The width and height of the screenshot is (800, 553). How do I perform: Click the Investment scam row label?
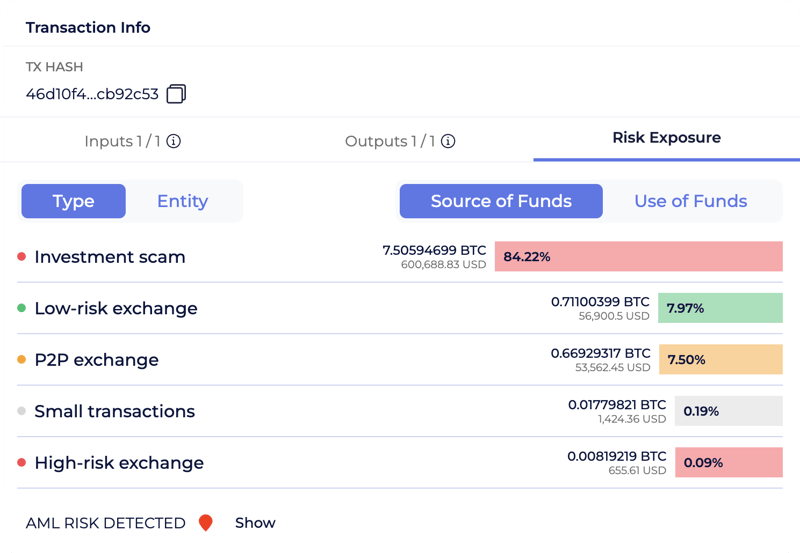click(110, 257)
